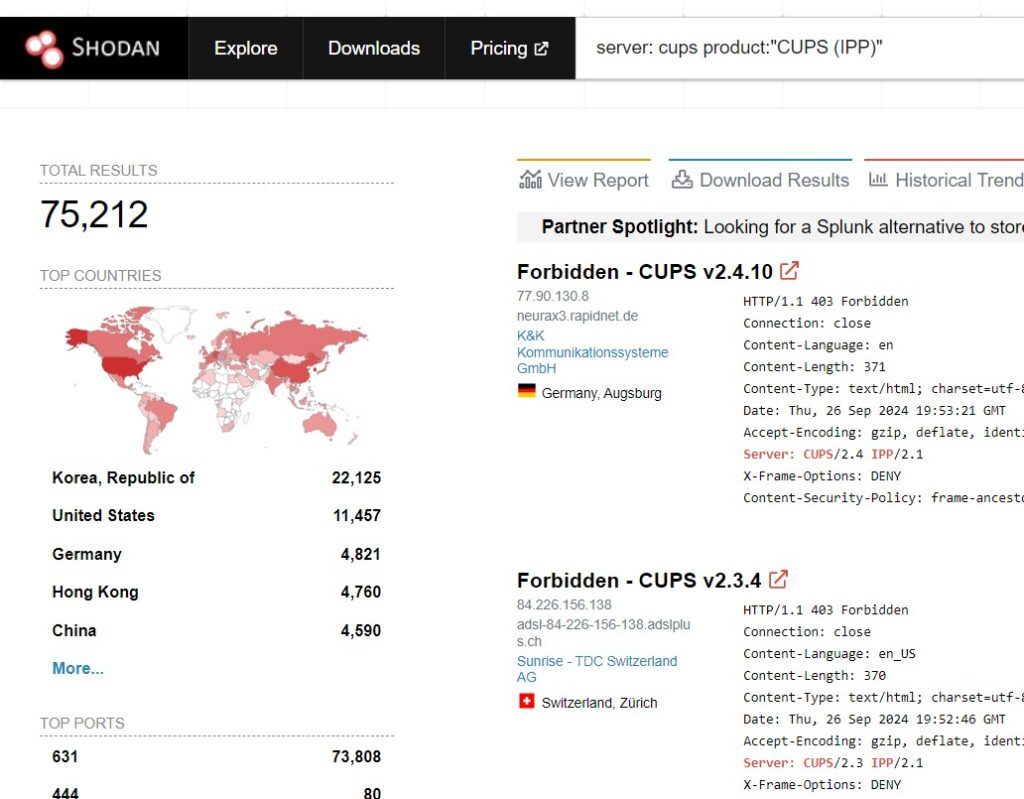1024x799 pixels.
Task: Click the 73,808 count for port 631
Action: [356, 757]
